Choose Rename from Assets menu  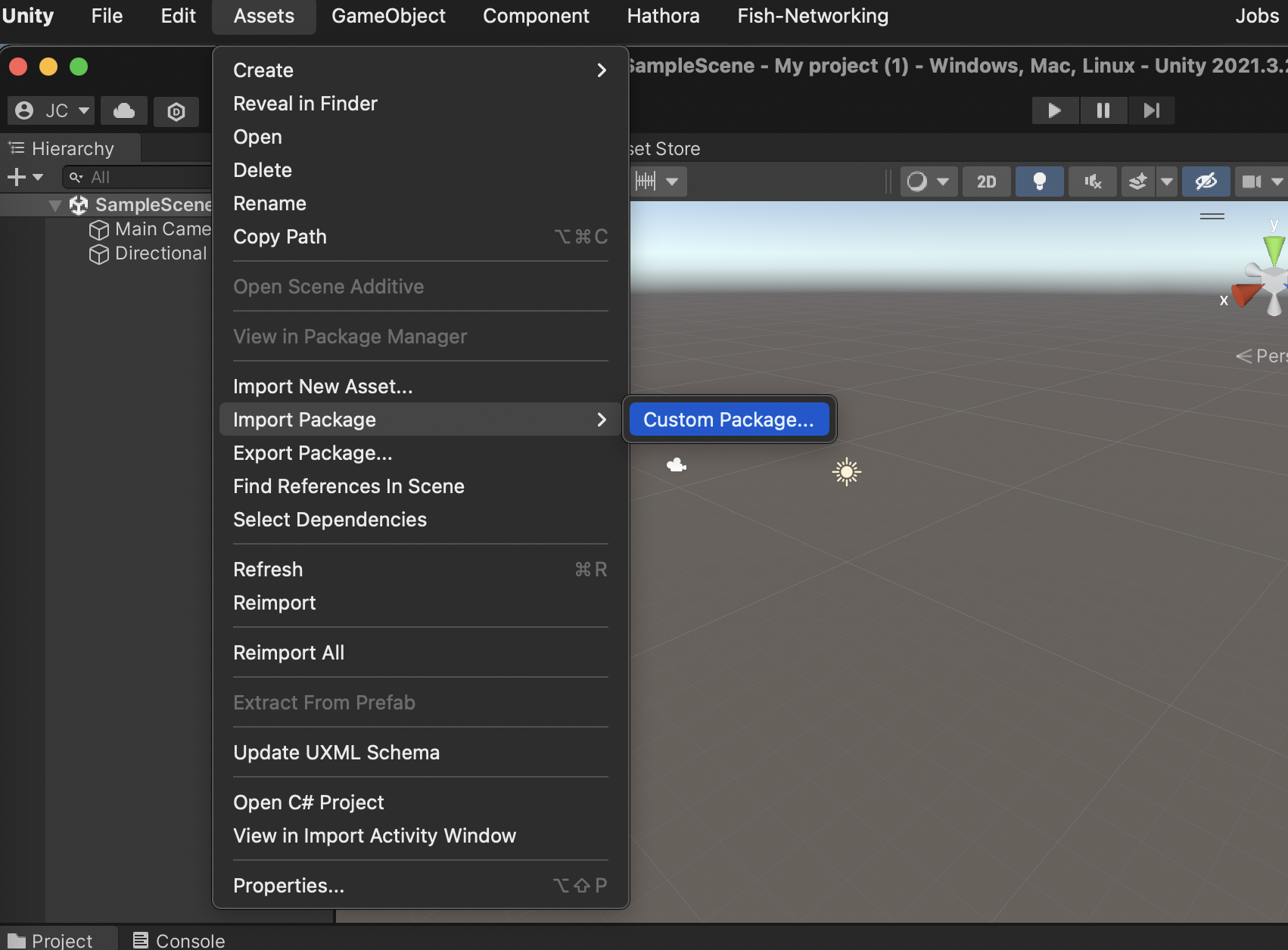tap(421, 203)
